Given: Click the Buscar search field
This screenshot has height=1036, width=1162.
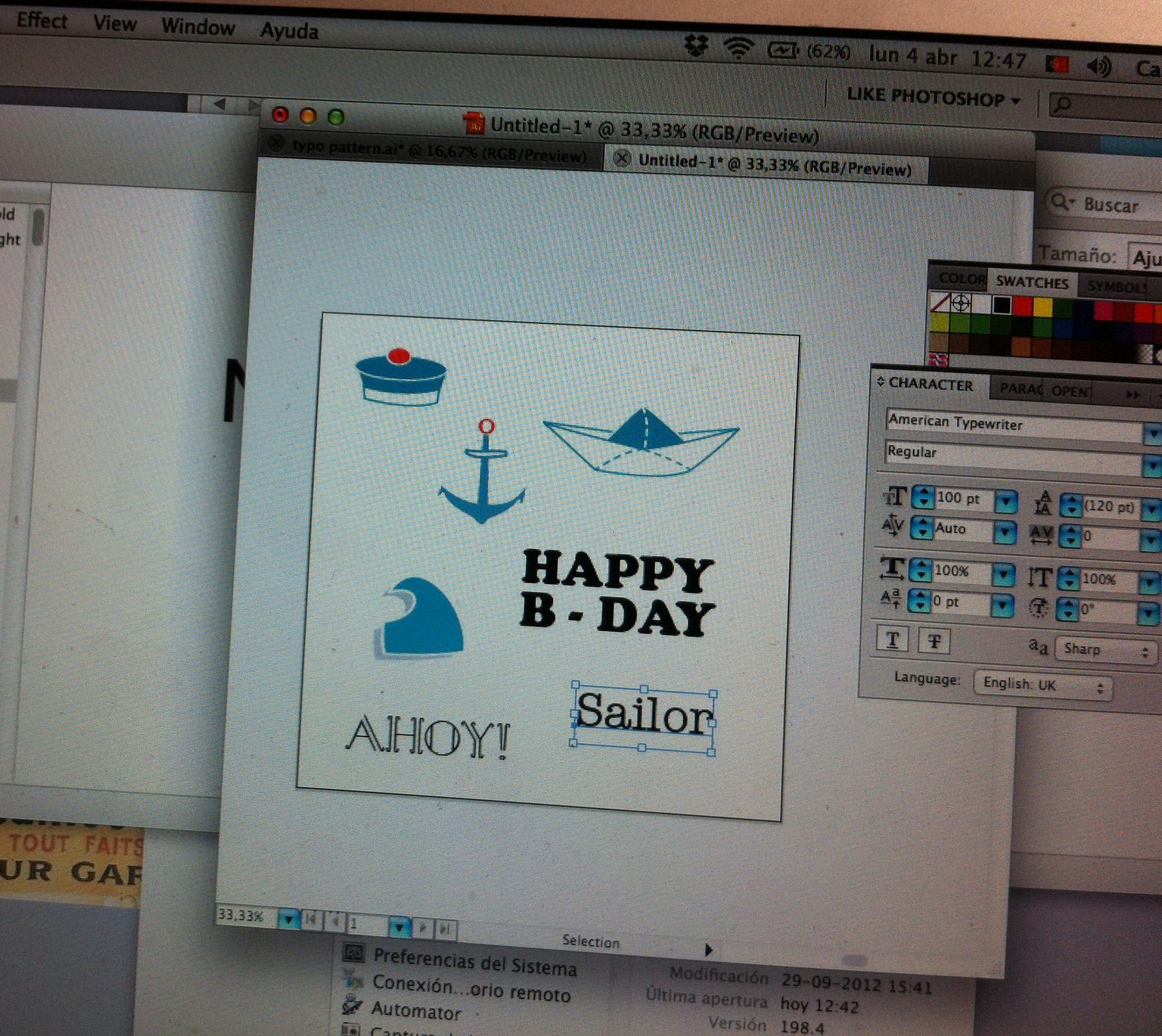Looking at the screenshot, I should 1105,204.
